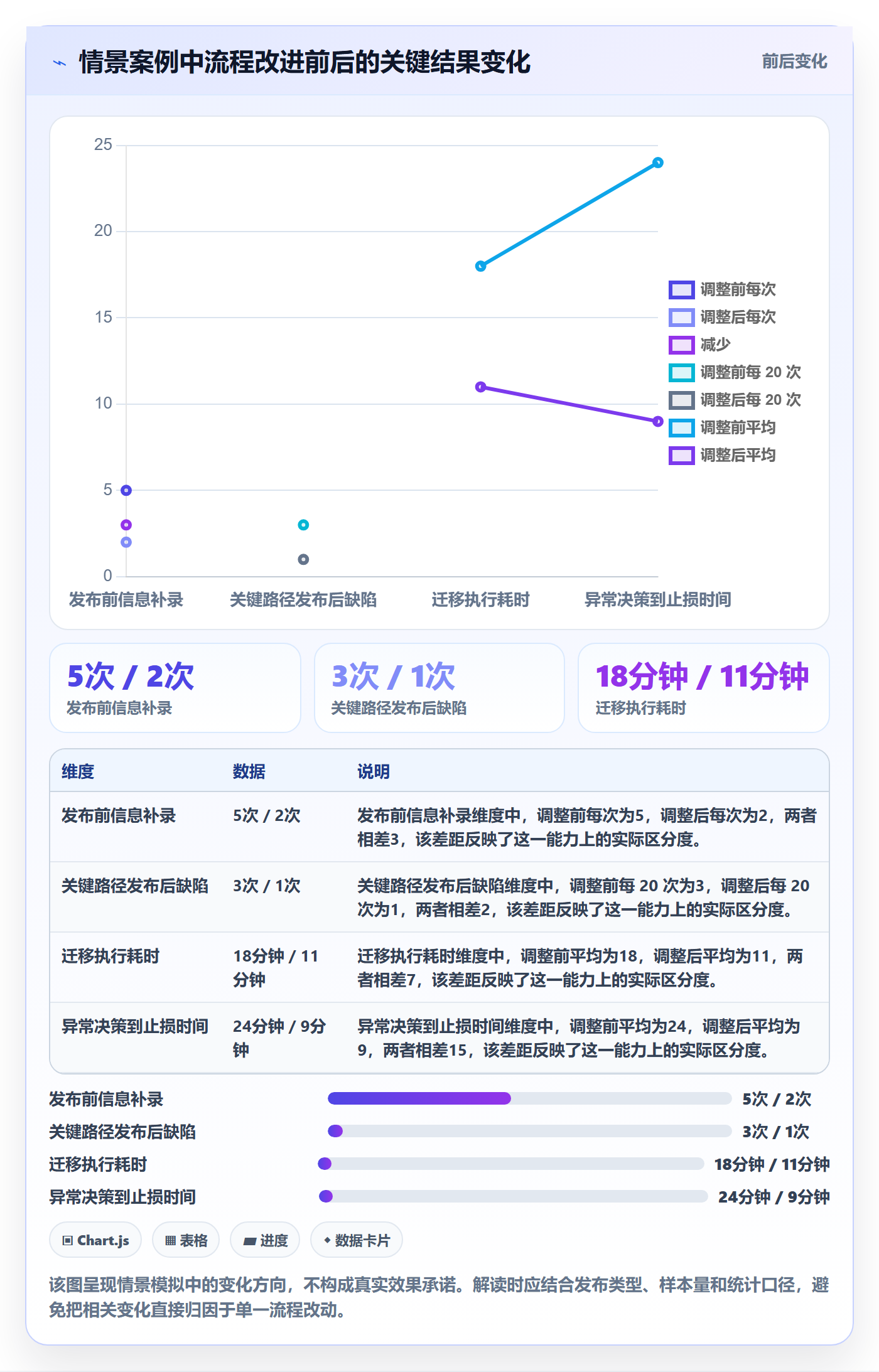Screen dimensions: 879x1372
Task: Toggle the 减少 legend entry
Action: (700, 345)
